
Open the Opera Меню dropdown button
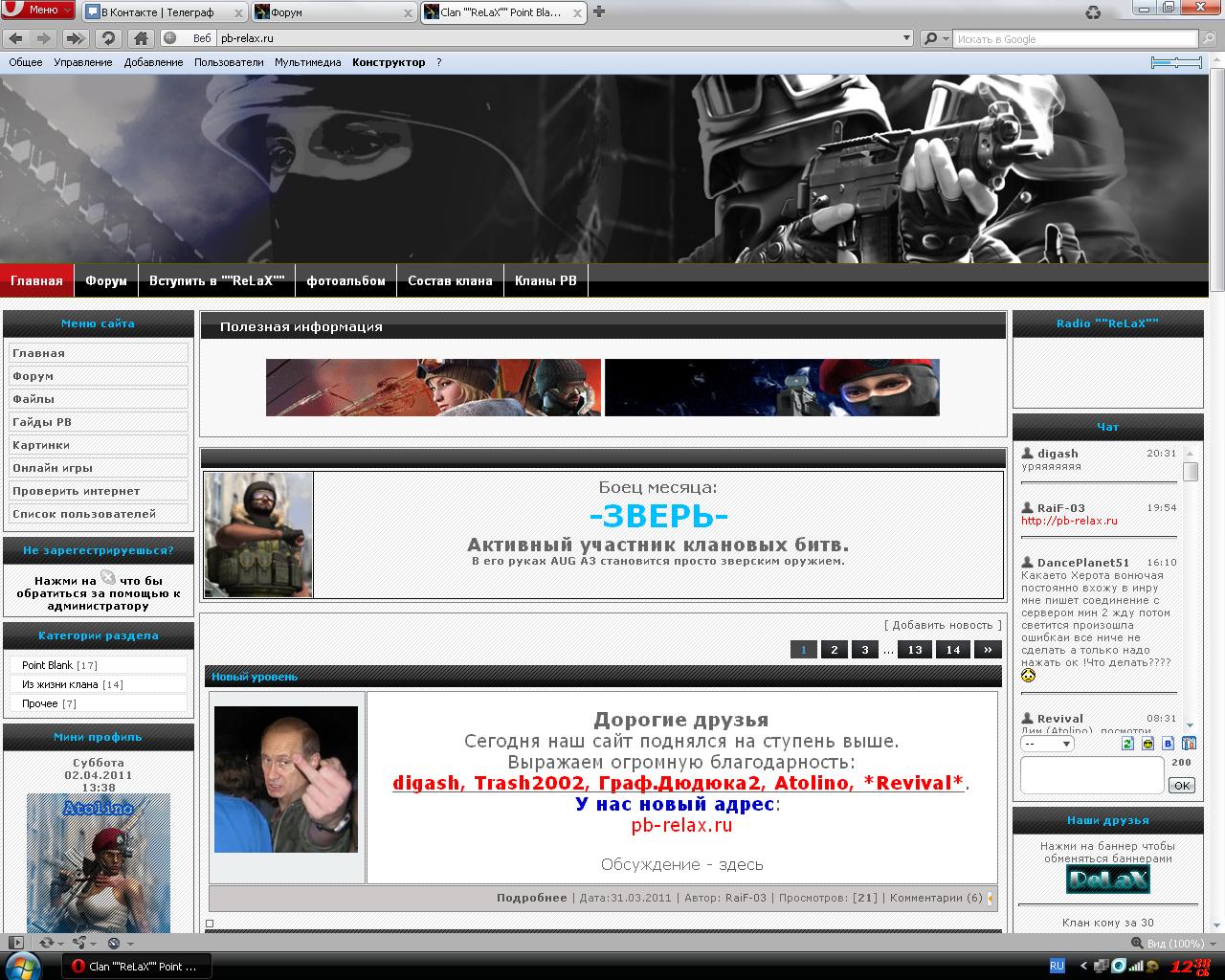click(38, 11)
